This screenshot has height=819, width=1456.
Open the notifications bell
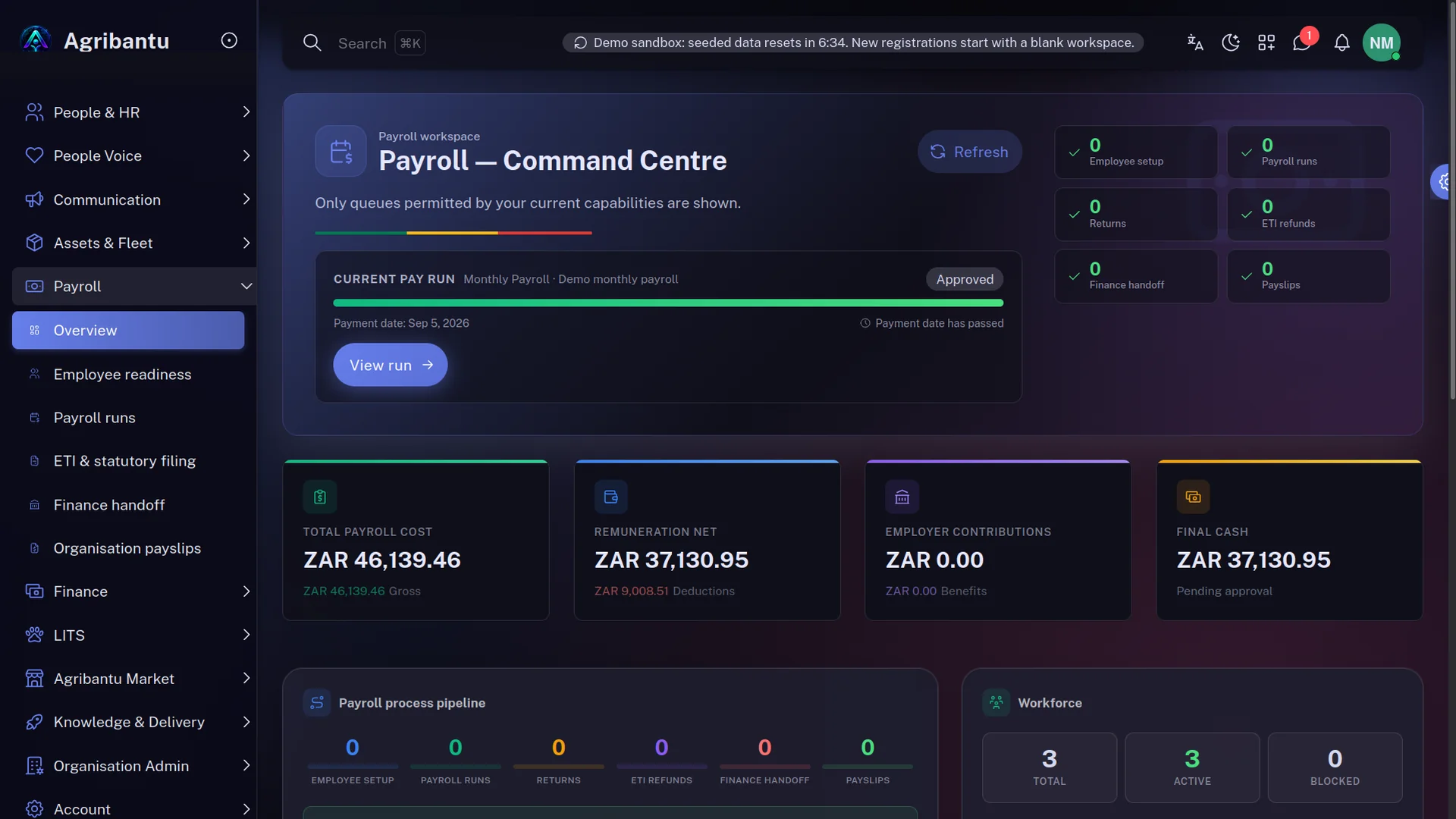pos(1341,42)
